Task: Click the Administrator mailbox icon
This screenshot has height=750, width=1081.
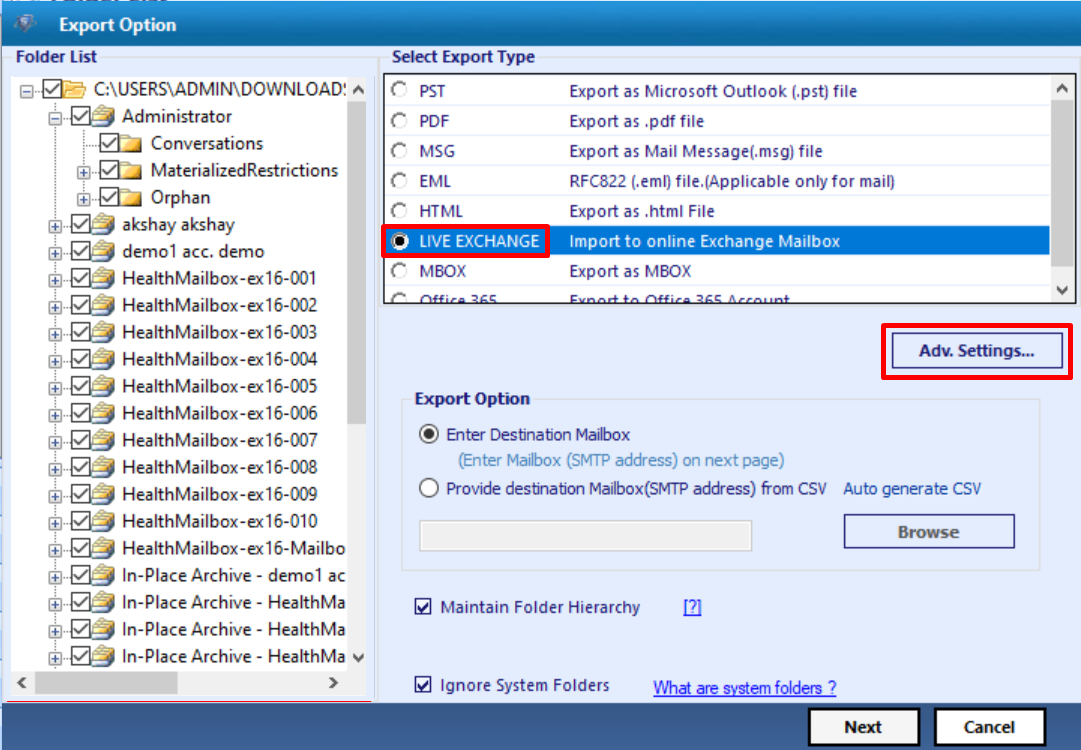Action: [x=104, y=117]
